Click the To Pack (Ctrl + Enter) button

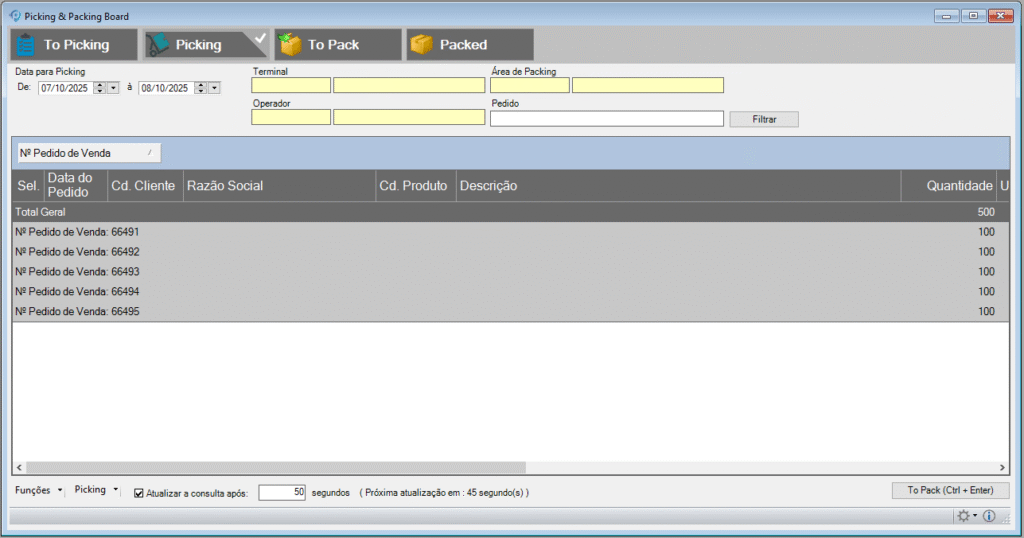tap(950, 491)
